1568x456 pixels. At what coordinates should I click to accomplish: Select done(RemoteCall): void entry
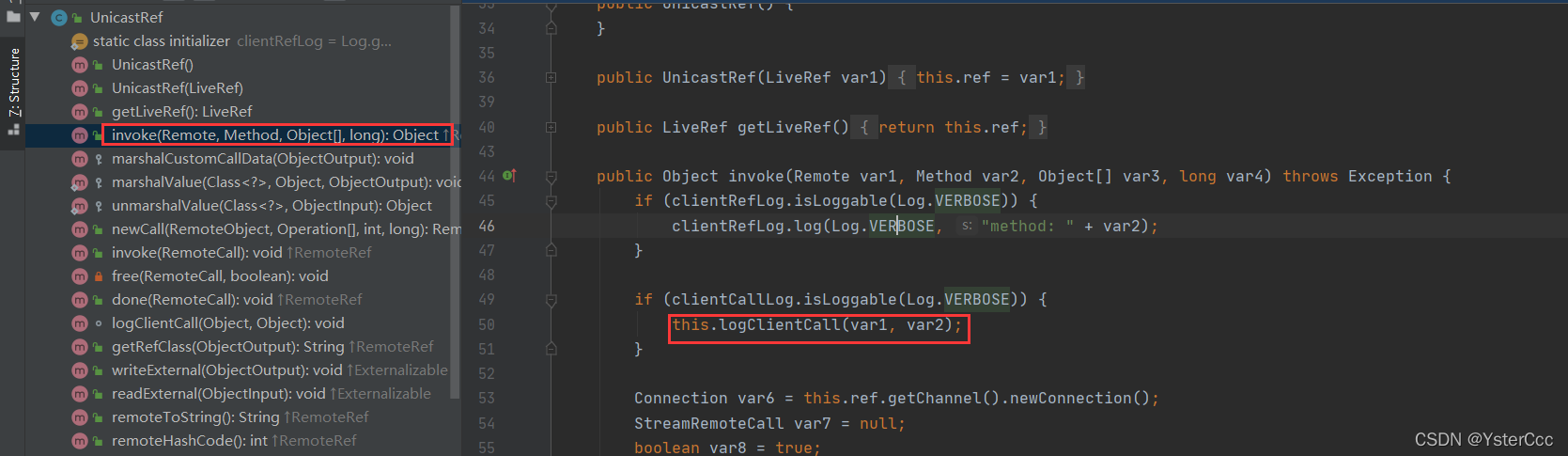click(192, 300)
